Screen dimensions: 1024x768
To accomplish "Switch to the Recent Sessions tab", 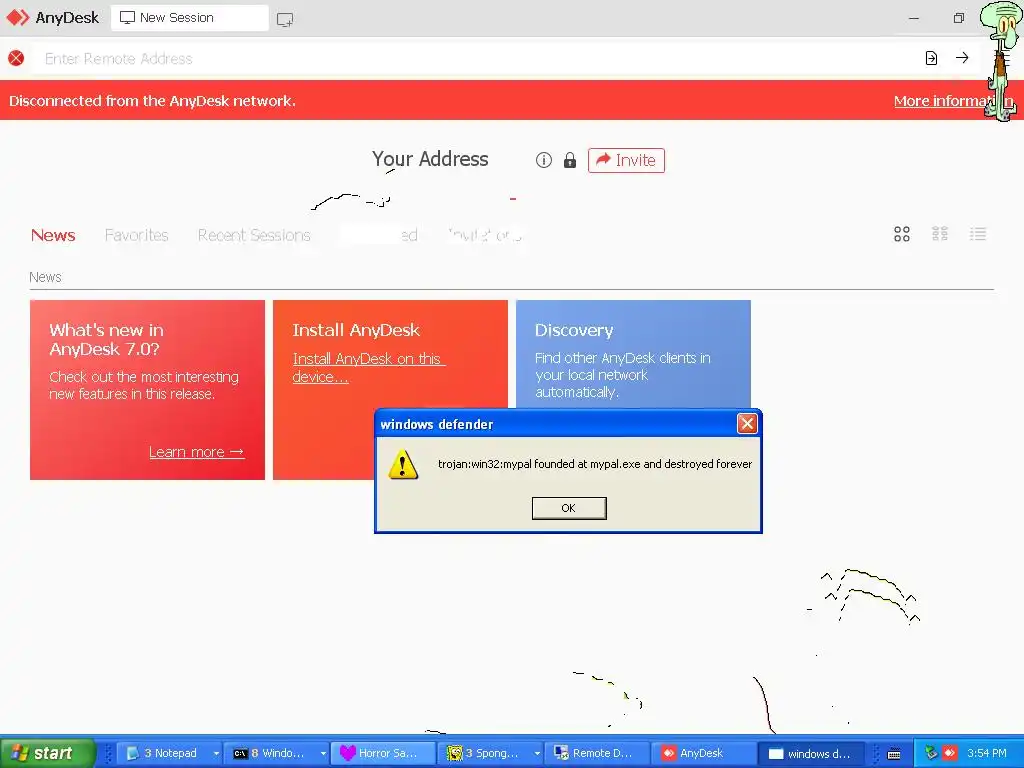I will point(254,235).
